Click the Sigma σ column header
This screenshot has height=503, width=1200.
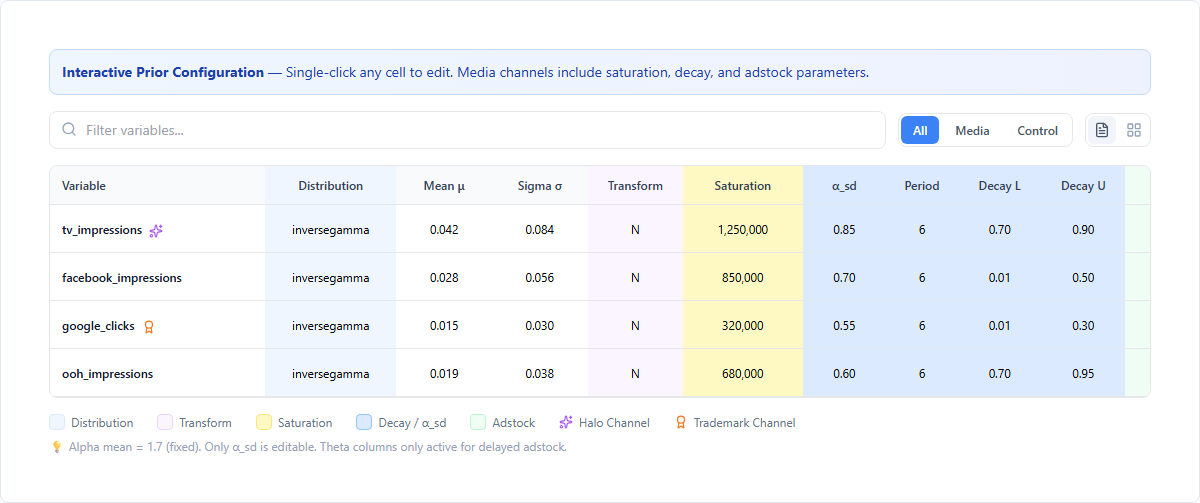(540, 186)
